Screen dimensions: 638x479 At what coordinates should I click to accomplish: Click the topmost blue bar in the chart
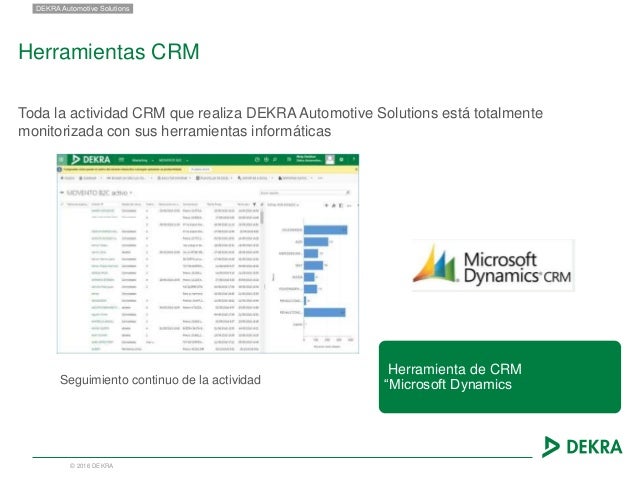click(x=326, y=230)
